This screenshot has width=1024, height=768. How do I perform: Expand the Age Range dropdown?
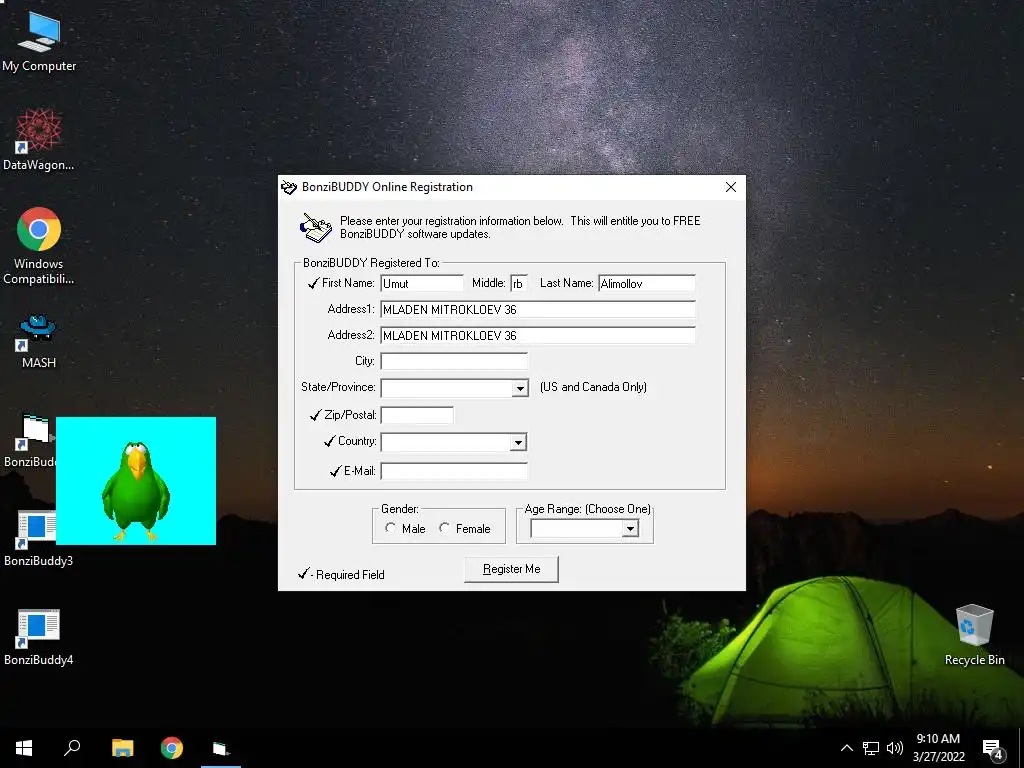[x=630, y=529]
